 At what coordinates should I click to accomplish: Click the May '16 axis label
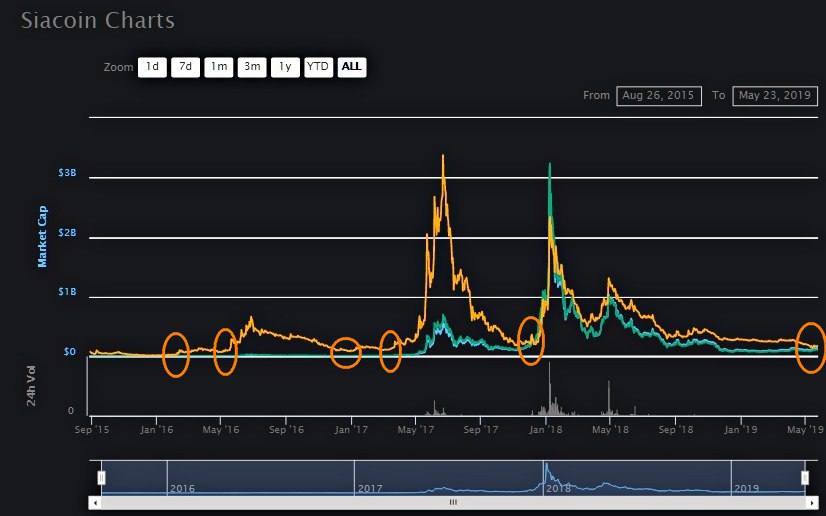click(x=221, y=430)
